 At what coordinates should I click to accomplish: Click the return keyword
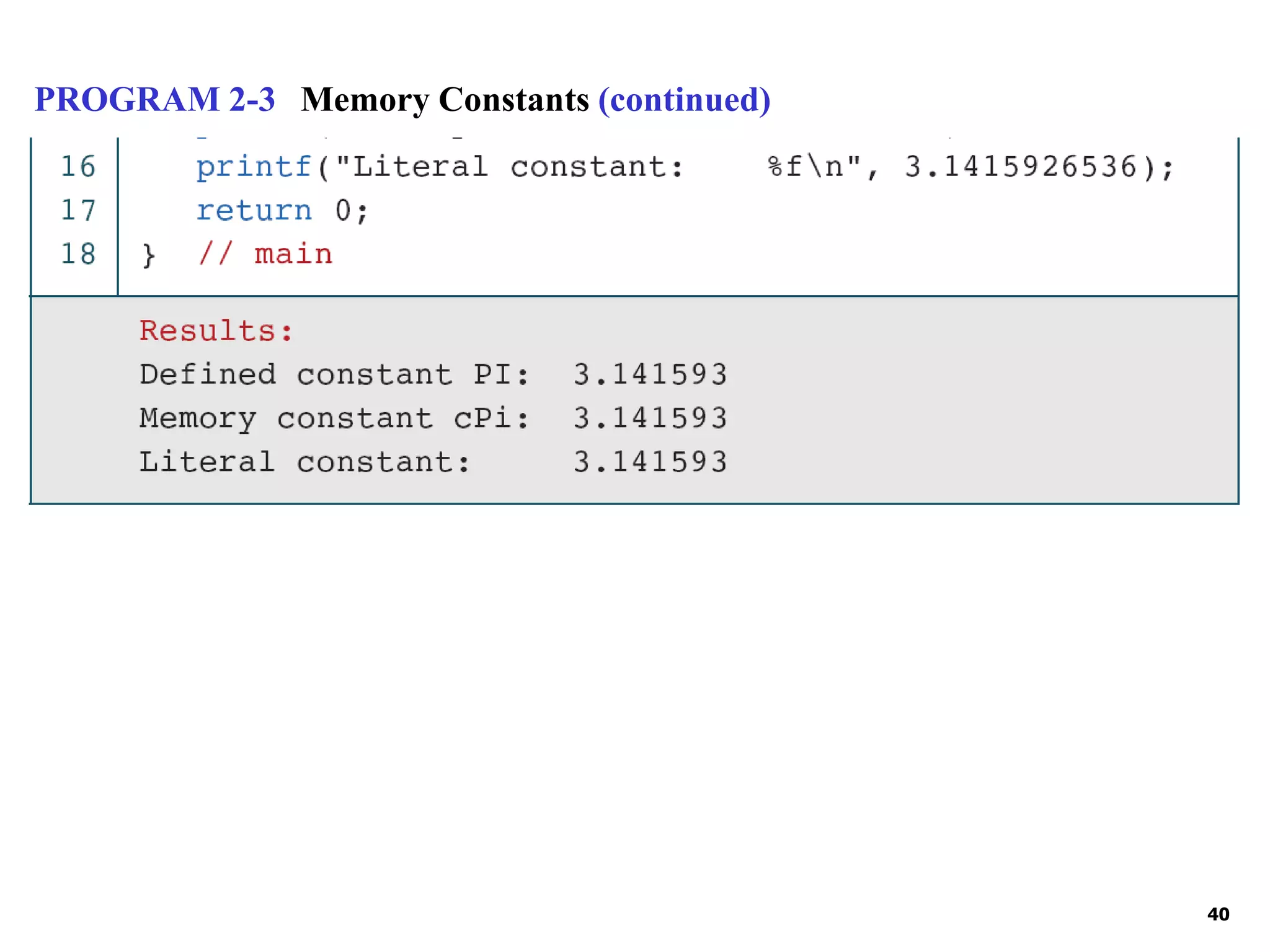[x=254, y=211]
